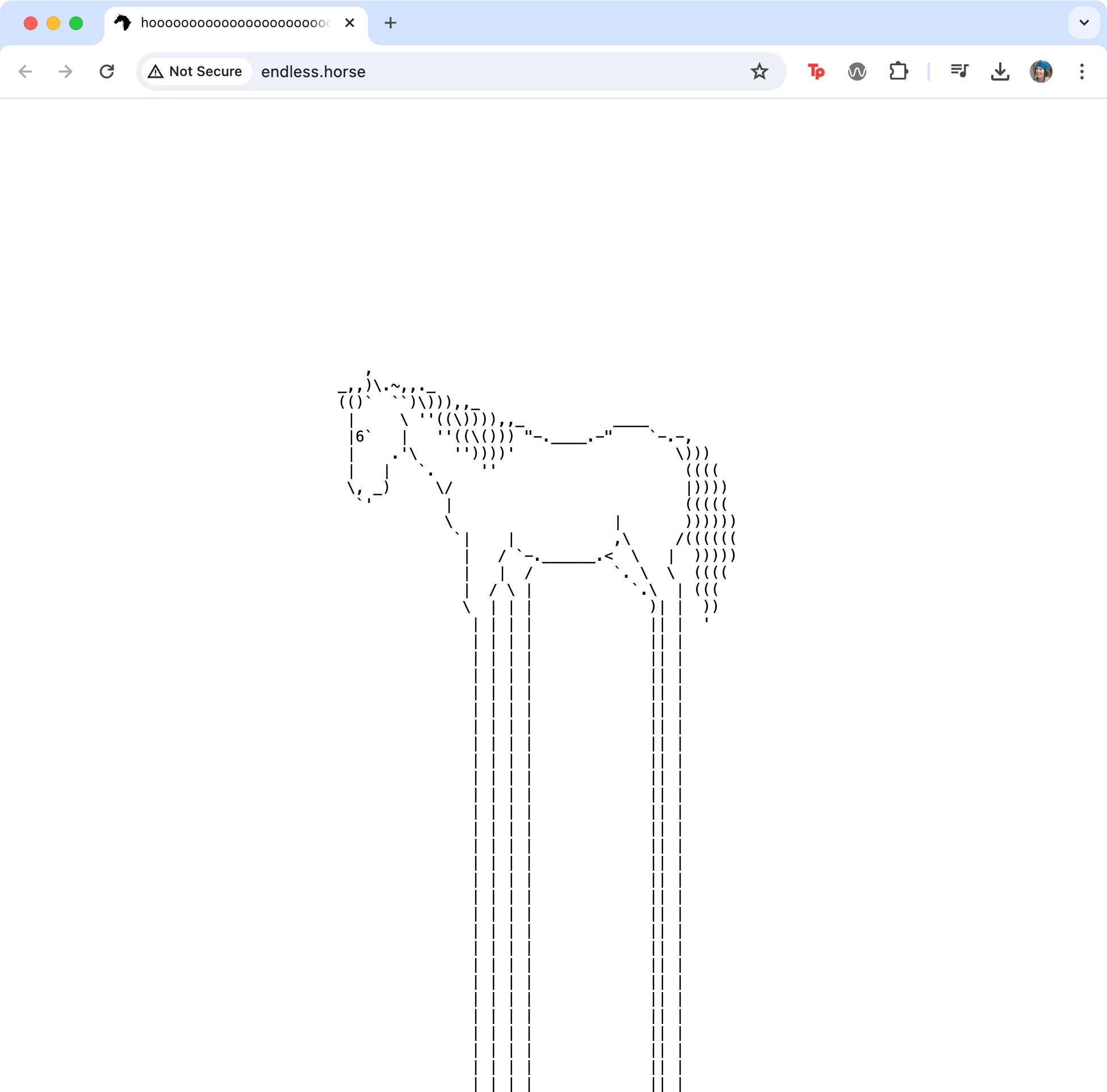
Task: View the Not Secure site information
Action: pos(195,72)
